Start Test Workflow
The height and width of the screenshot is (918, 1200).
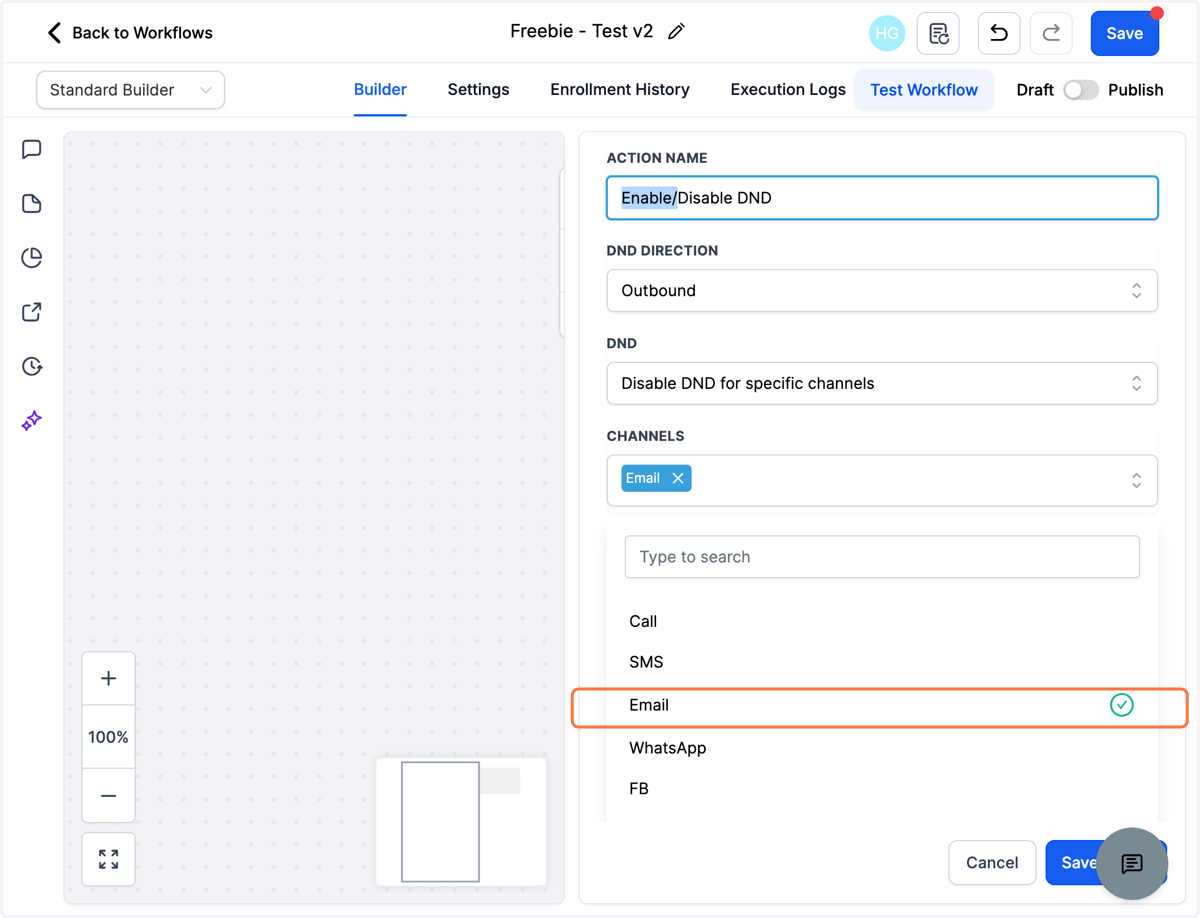point(924,90)
